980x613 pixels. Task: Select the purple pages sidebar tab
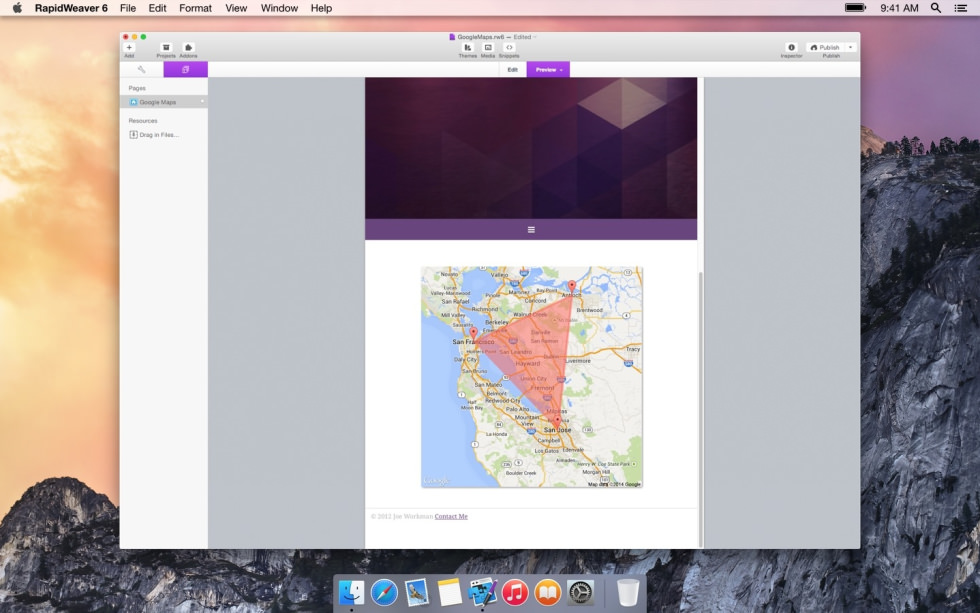click(186, 69)
